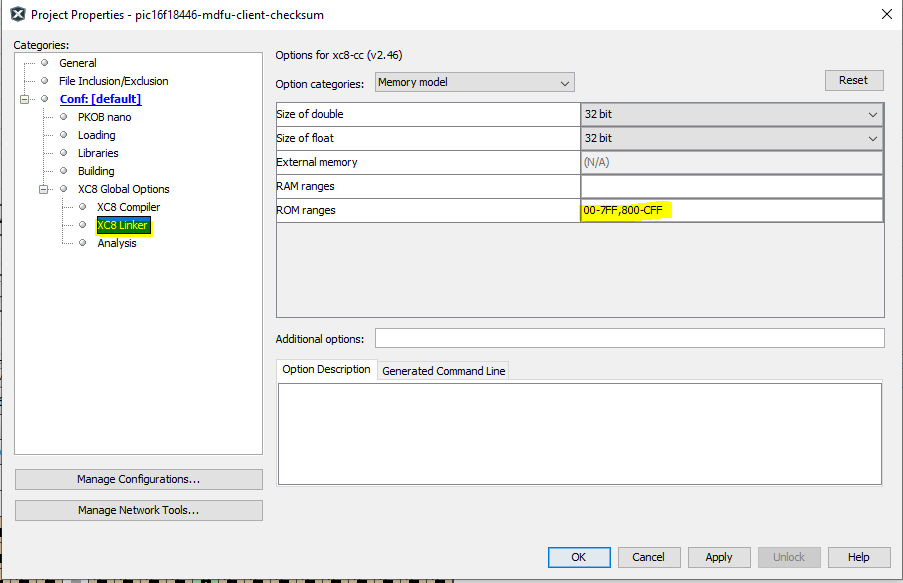
Task: Click the Size of float label
Action: (305, 138)
